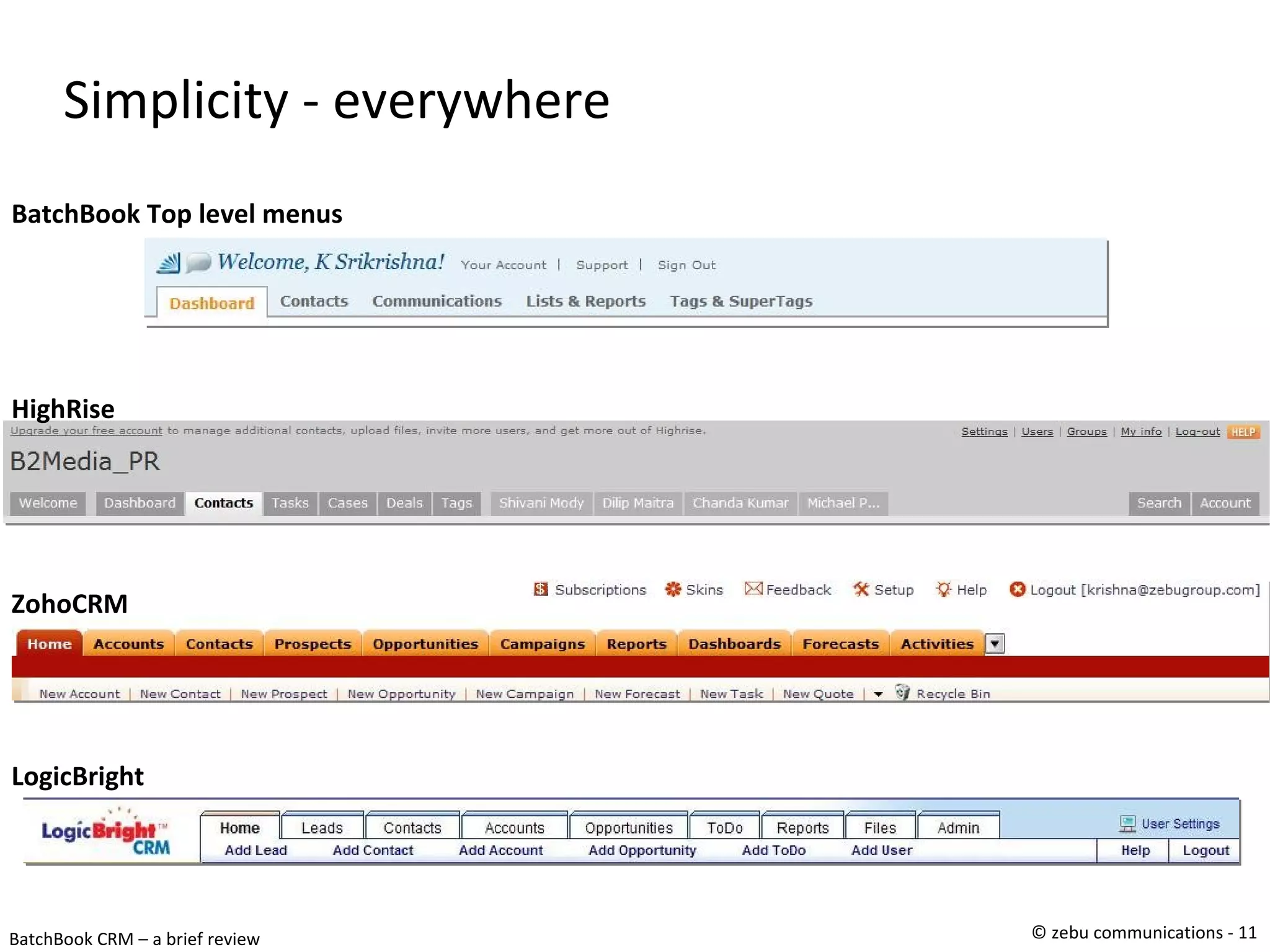Click Zoho Logout red X icon
The height and width of the screenshot is (952, 1270).
(1017, 589)
